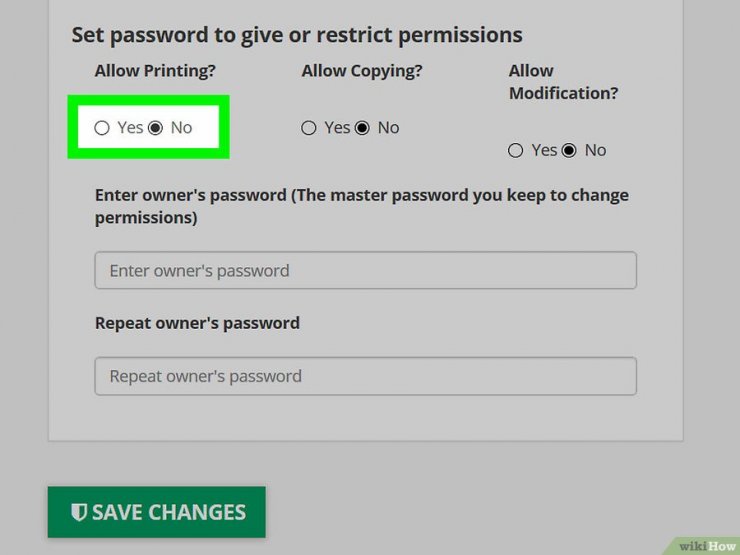740x555 pixels.
Task: Click No text beside Allow Modification radio
Action: (x=596, y=151)
